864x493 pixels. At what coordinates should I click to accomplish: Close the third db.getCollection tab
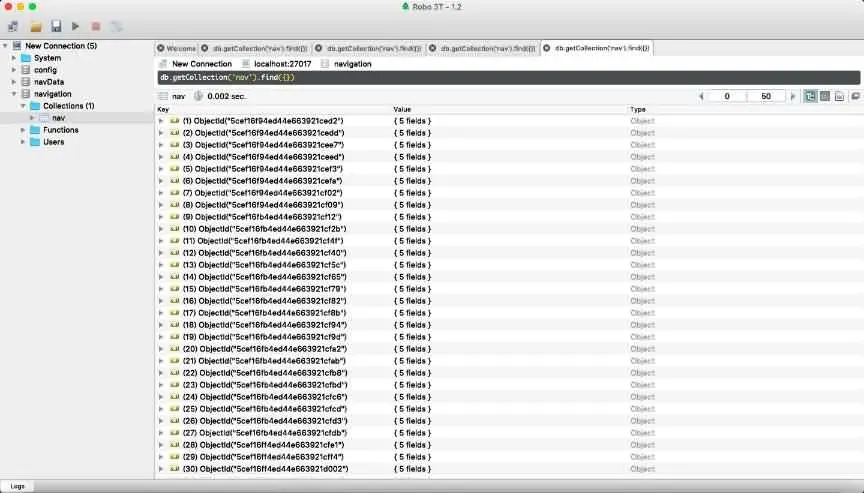point(433,48)
